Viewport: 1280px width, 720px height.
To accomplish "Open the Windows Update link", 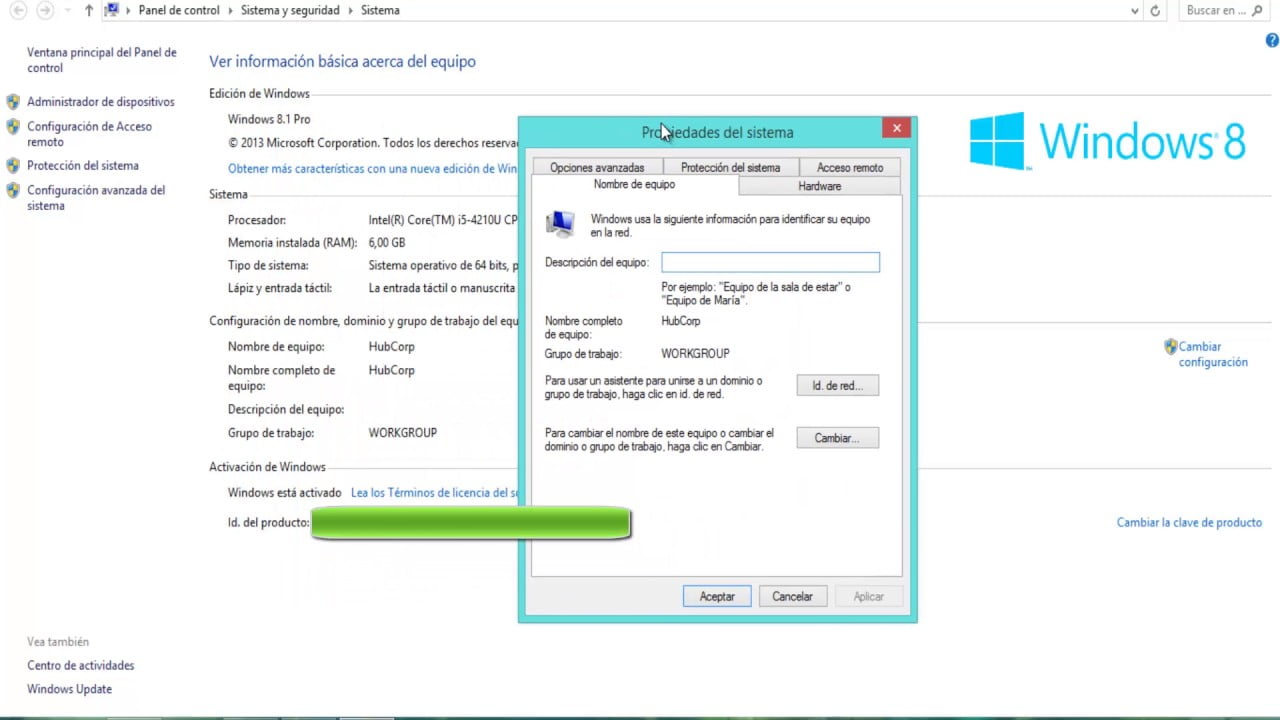I will pyautogui.click(x=69, y=689).
